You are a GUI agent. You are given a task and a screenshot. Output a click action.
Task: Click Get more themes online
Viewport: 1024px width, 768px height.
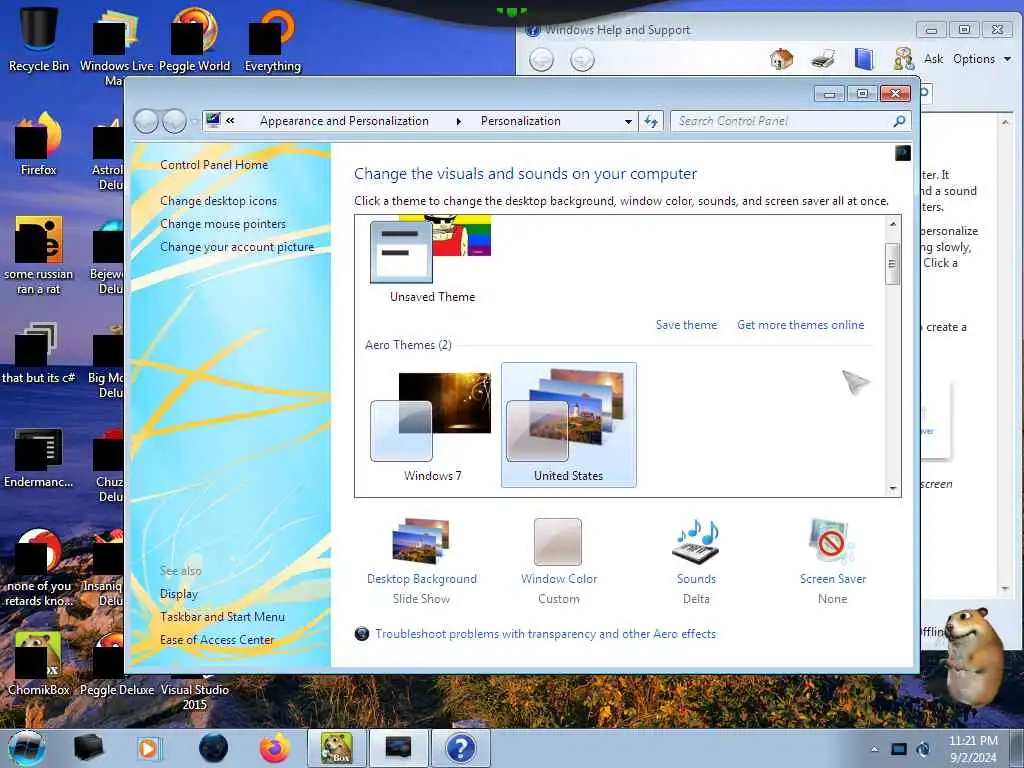tap(800, 325)
